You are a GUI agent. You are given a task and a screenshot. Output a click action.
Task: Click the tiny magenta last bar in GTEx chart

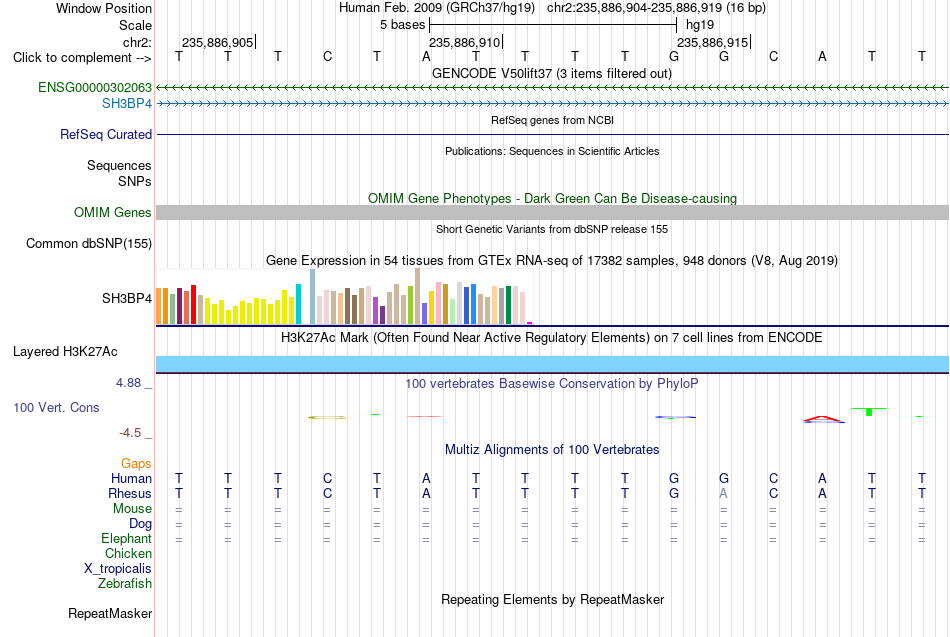pyautogui.click(x=530, y=323)
